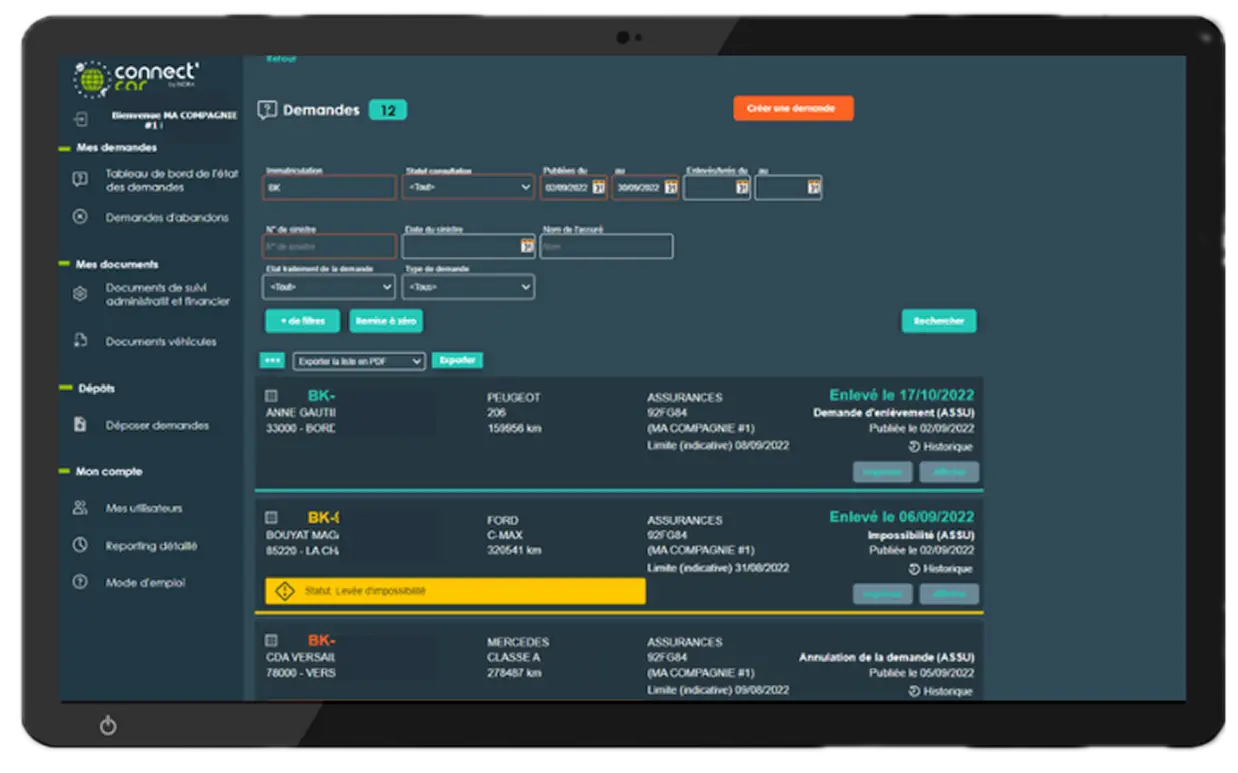1238x773 pixels.
Task: Select the checkbox on the Ford C-MAX request
Action: point(271,518)
